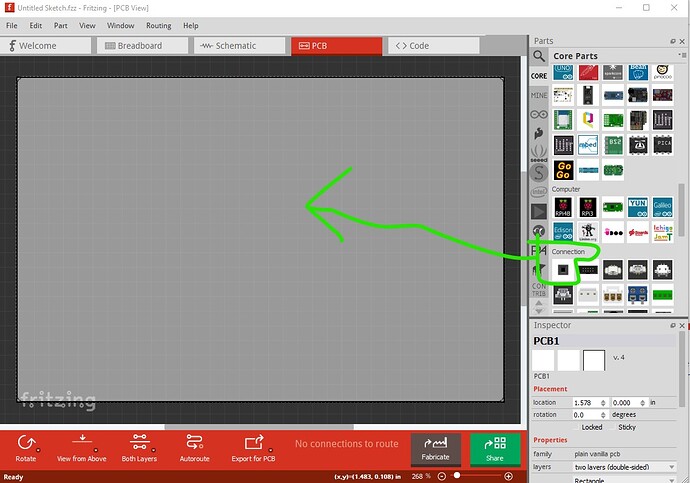
Task: Select the black square connection pad part
Action: pos(563,270)
